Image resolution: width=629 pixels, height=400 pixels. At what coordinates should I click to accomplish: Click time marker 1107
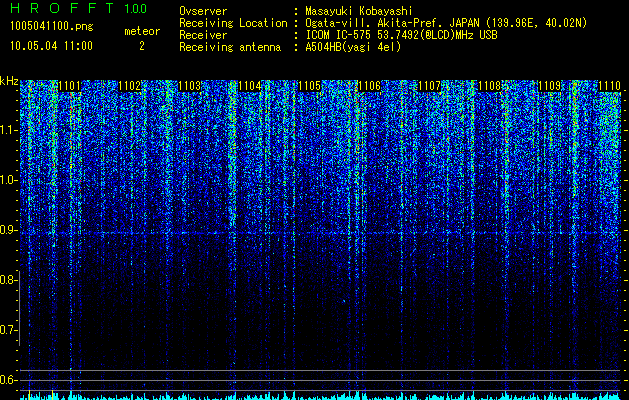click(x=429, y=86)
